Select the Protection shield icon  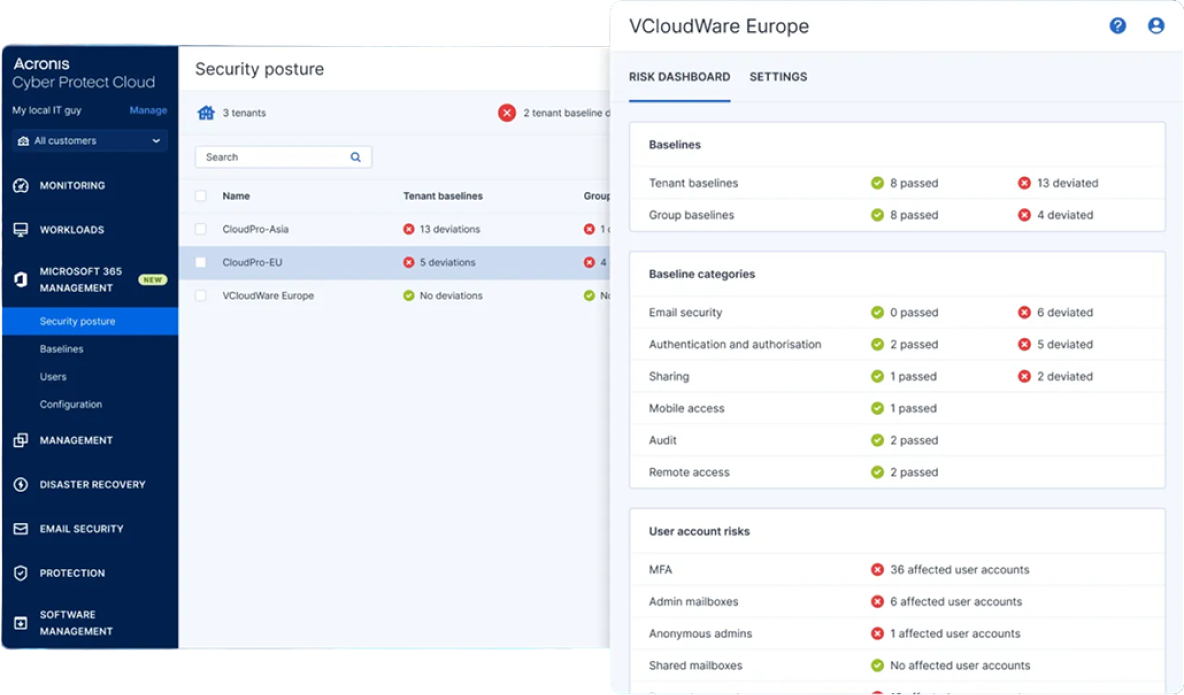click(21, 572)
